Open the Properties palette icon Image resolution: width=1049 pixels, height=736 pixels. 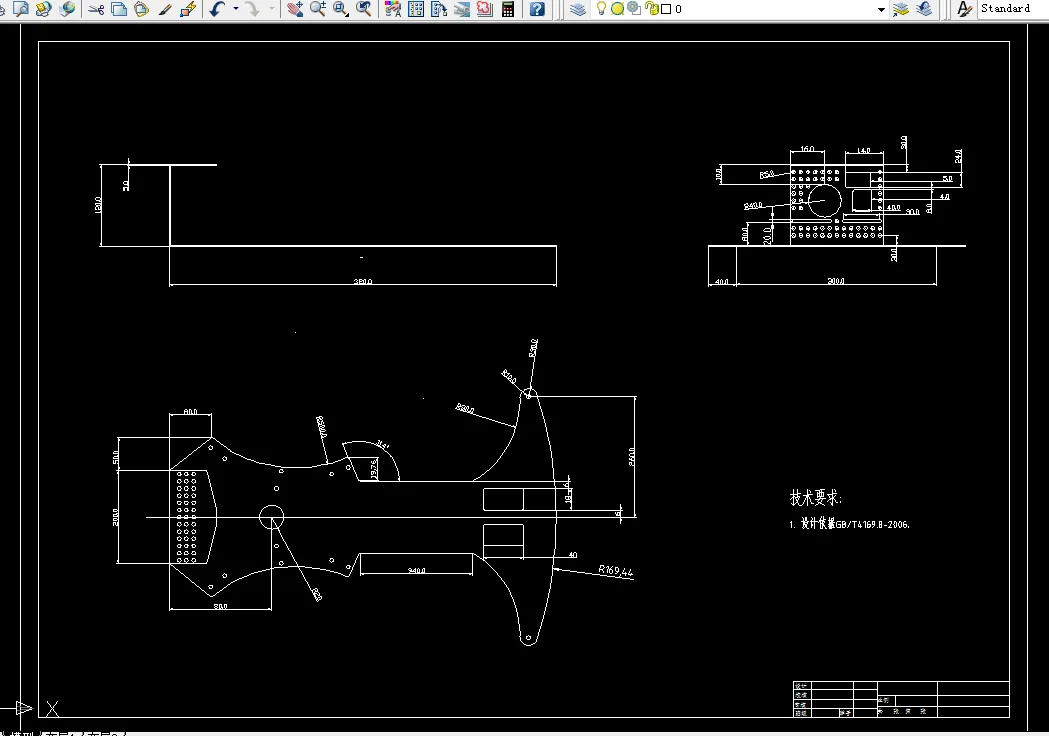click(393, 9)
